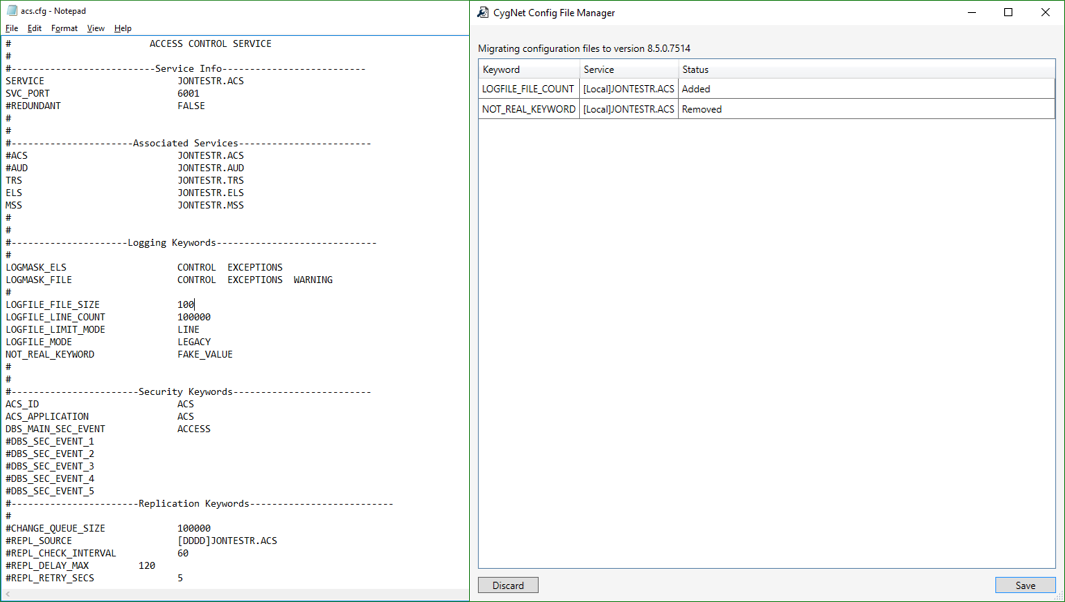Image resolution: width=1065 pixels, height=602 pixels.
Task: Minimize the CygNet Config File Manager window
Action: [969, 13]
